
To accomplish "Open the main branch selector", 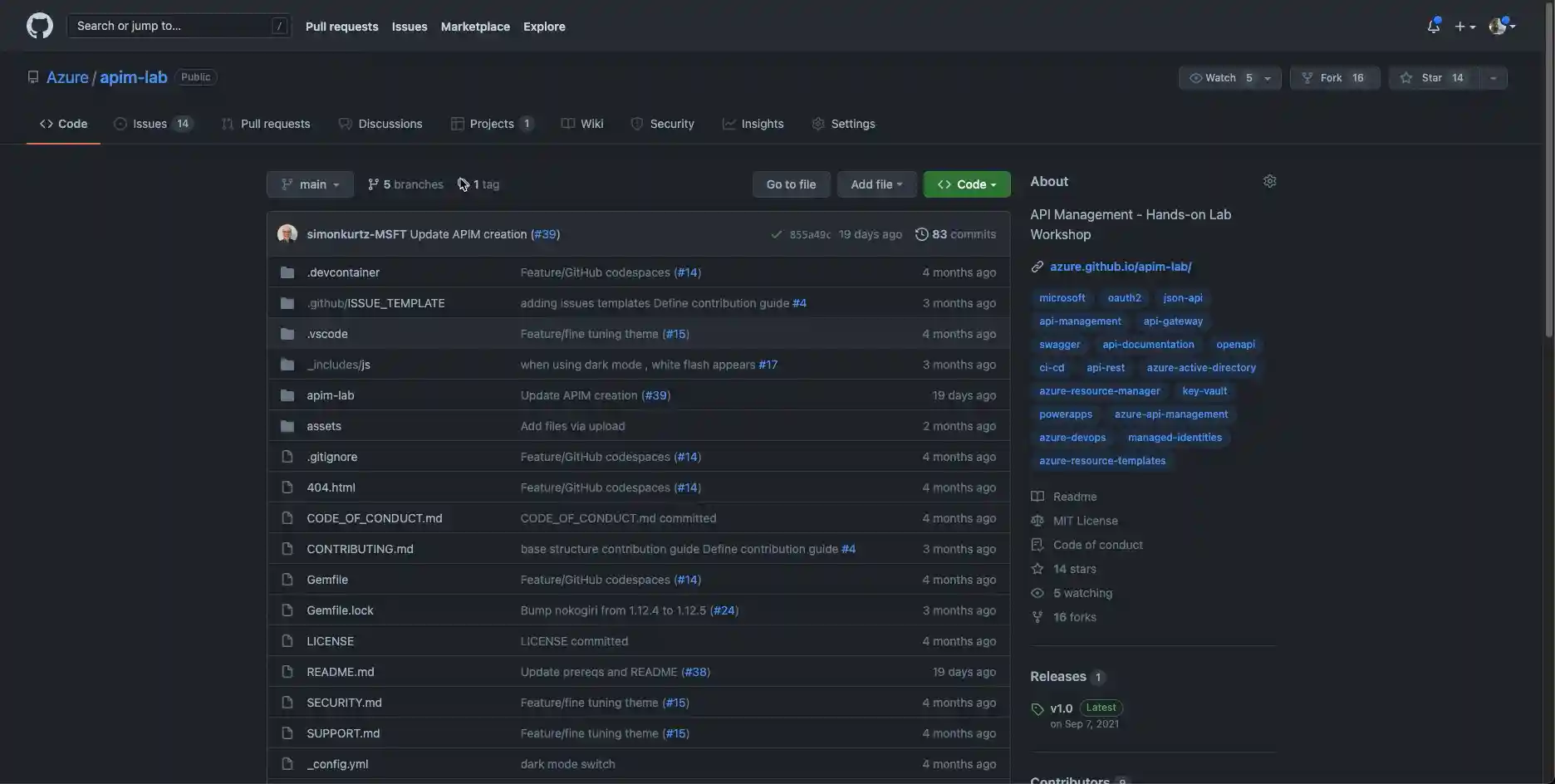I will pyautogui.click(x=309, y=184).
